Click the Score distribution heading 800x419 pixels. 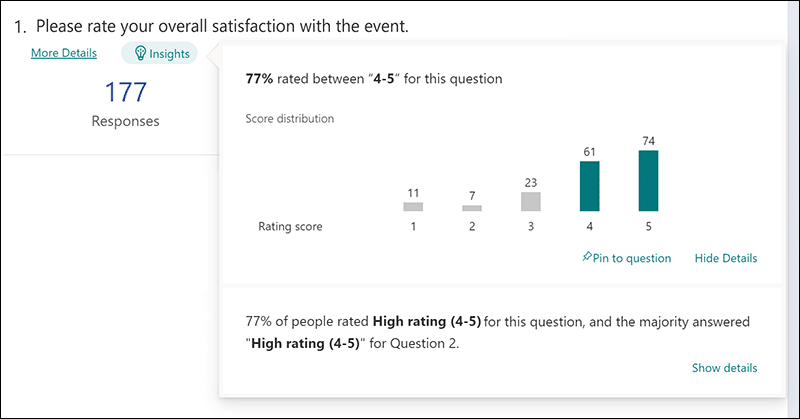click(x=290, y=118)
